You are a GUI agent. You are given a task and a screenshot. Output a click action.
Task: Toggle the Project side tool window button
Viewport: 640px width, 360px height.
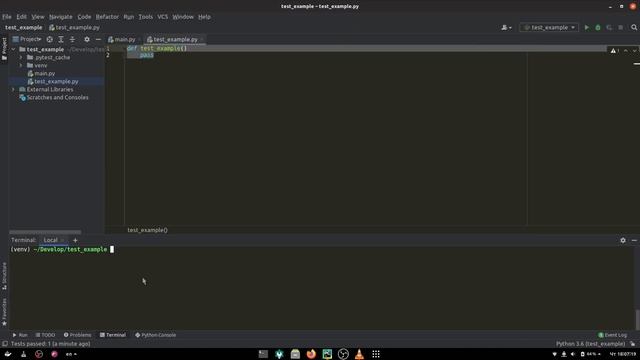tap(4, 49)
